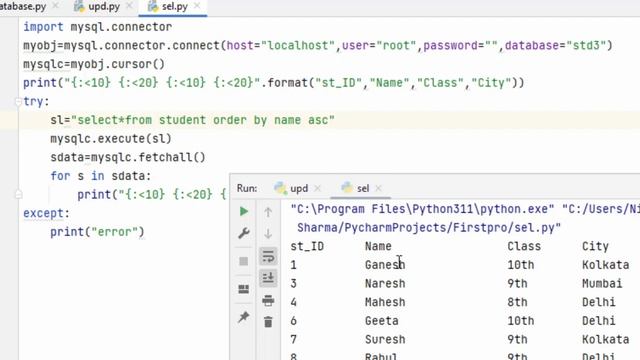
Task: Click the restore layout icon in Run panel
Action: (244, 289)
